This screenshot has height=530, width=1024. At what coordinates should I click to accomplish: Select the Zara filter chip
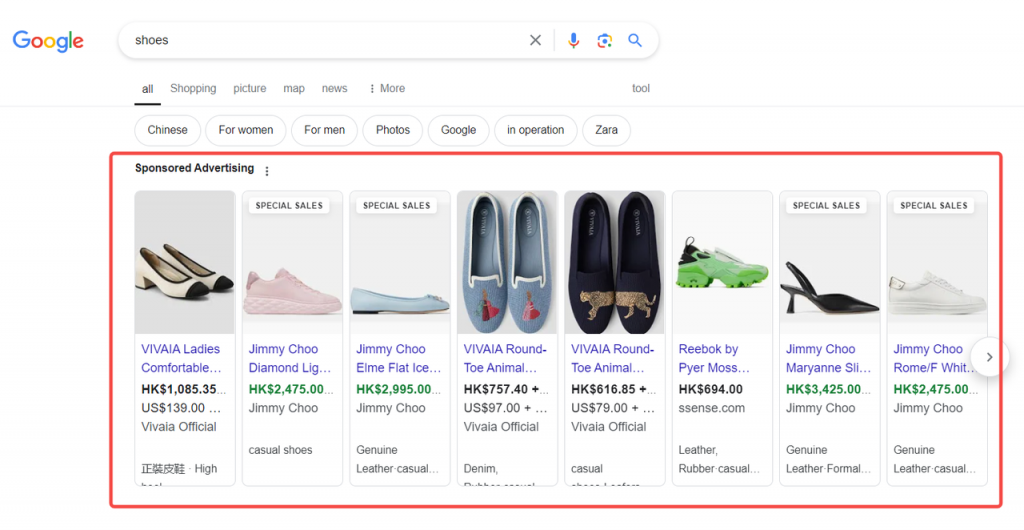click(x=606, y=130)
